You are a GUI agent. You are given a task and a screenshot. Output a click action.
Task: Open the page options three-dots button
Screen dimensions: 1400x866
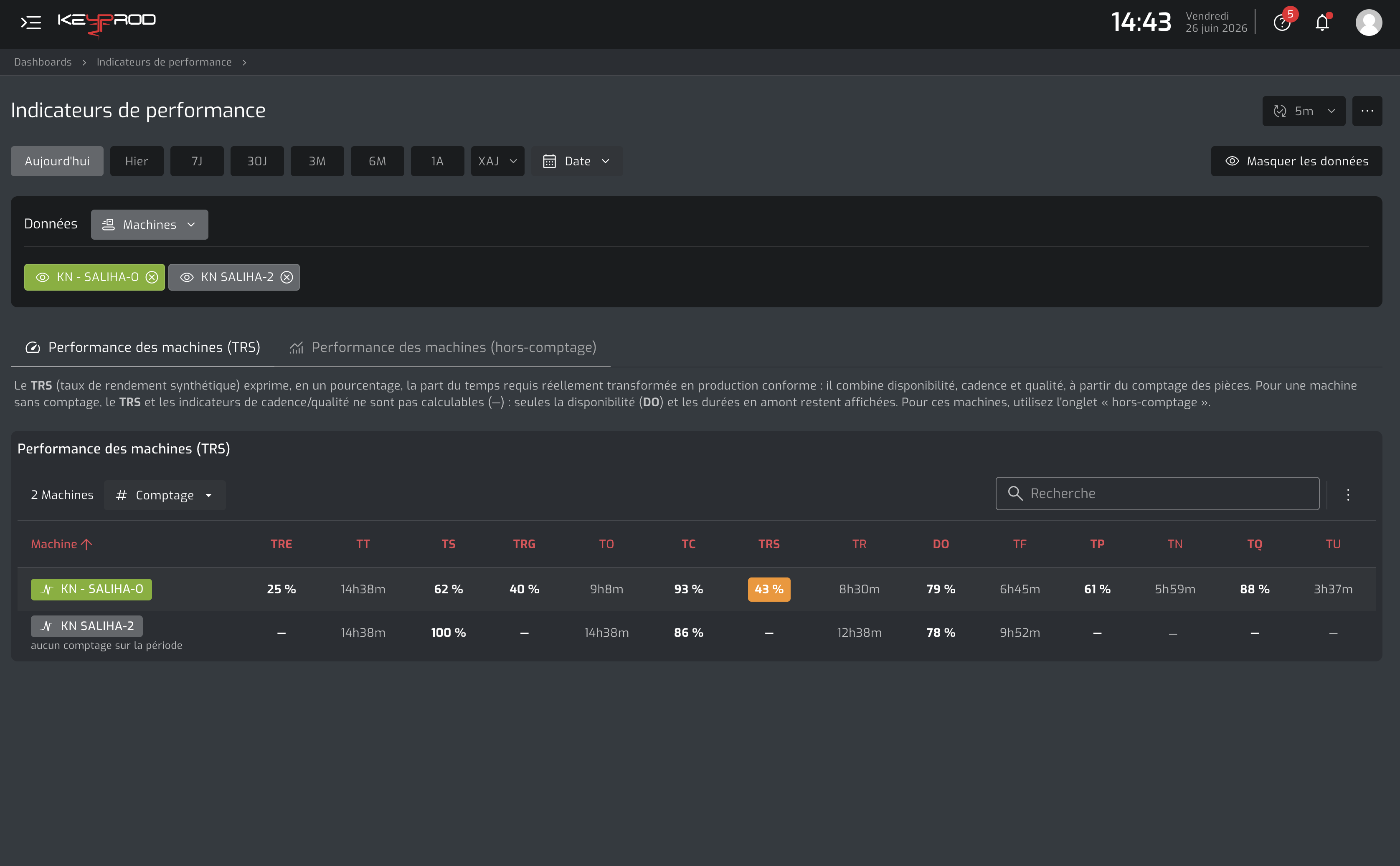[x=1367, y=111]
